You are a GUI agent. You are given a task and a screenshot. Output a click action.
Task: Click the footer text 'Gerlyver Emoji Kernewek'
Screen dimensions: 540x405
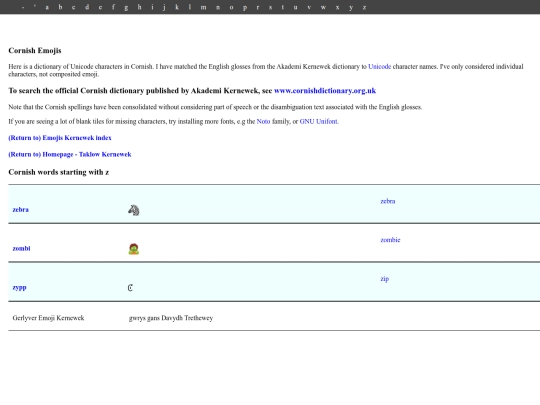[x=48, y=318]
